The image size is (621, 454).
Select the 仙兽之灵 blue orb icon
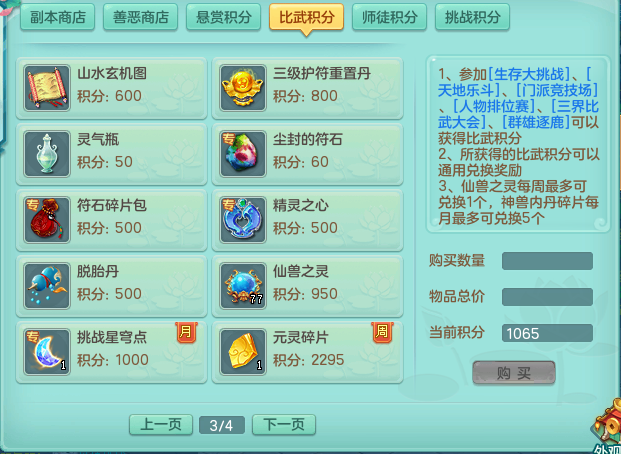pos(243,286)
